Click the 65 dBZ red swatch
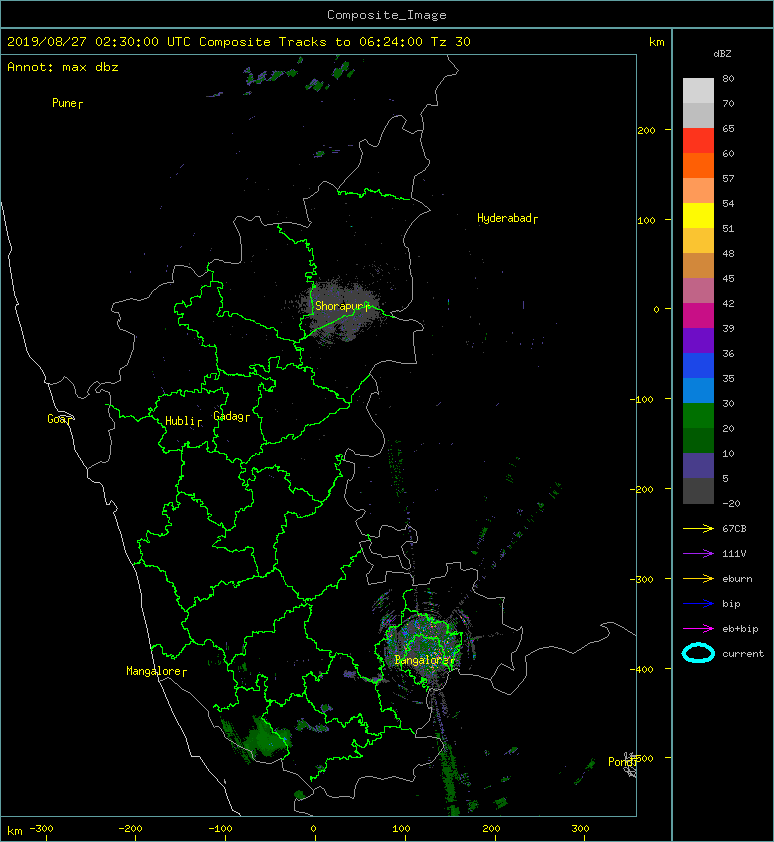774x842 pixels. pyautogui.click(x=698, y=141)
